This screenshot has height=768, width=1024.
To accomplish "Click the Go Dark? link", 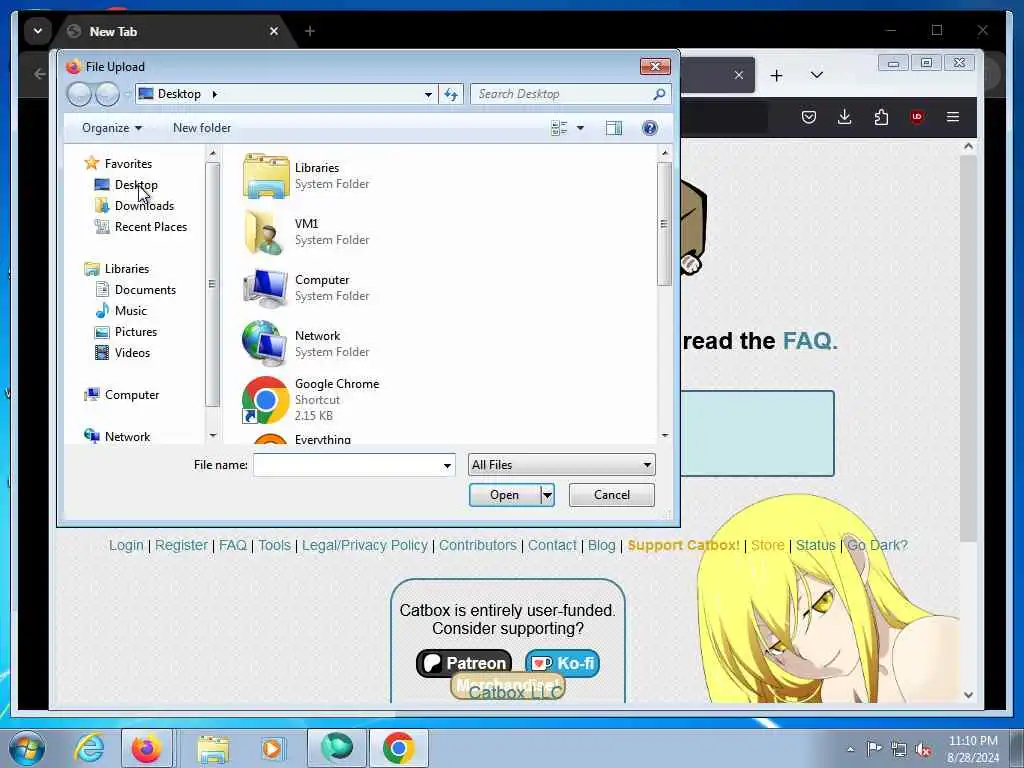I will click(x=877, y=545).
